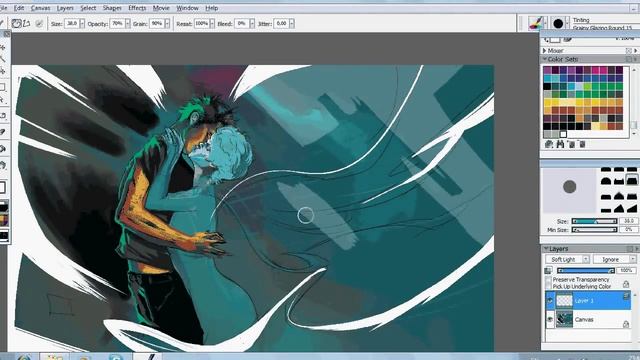Click the layer opacity icon left of slider
Screen dimensions: 640x360
[x=548, y=271]
